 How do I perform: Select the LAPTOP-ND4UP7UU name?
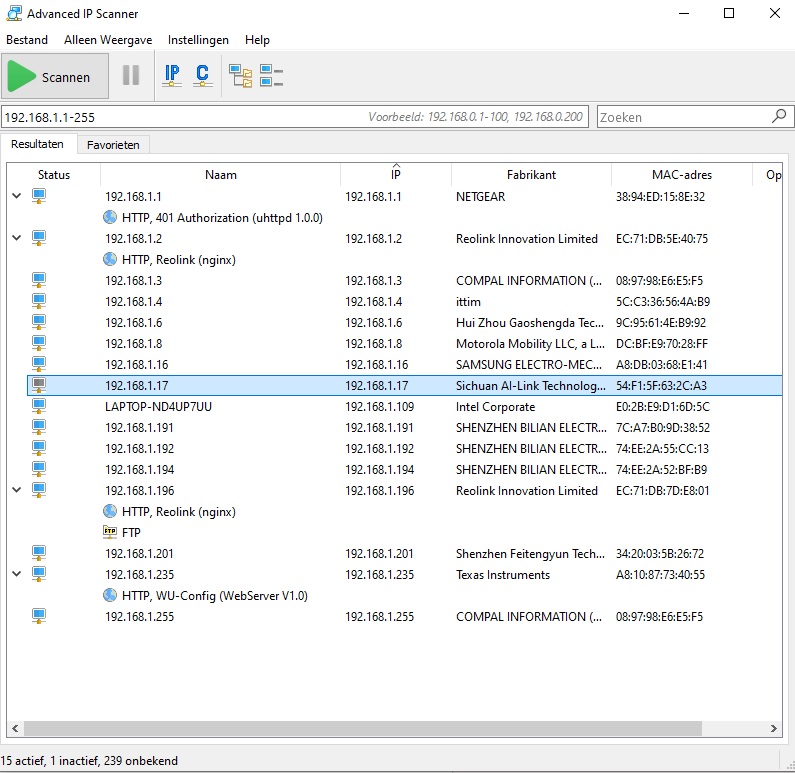(158, 407)
